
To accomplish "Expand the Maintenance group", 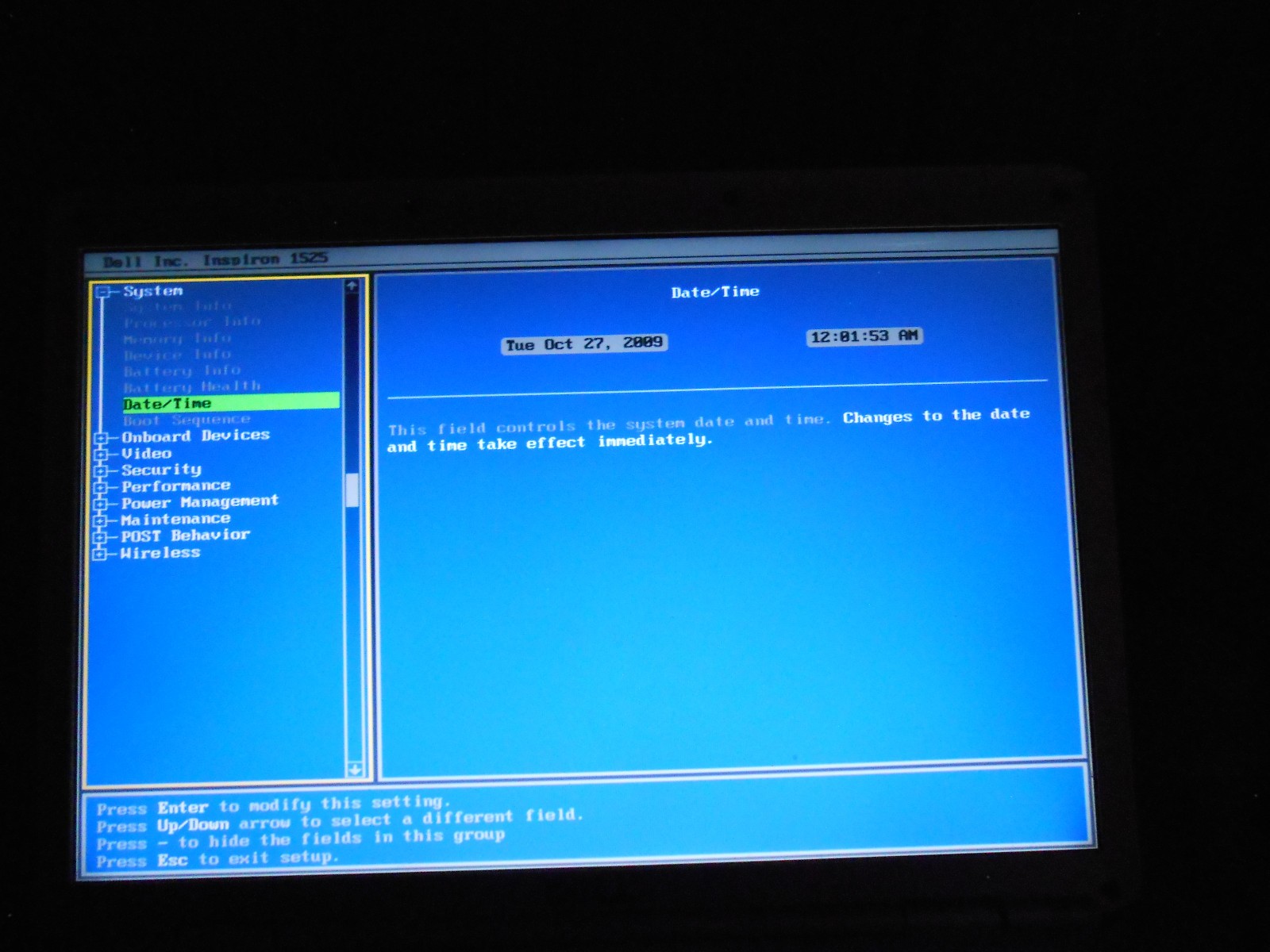I will click(x=100, y=520).
